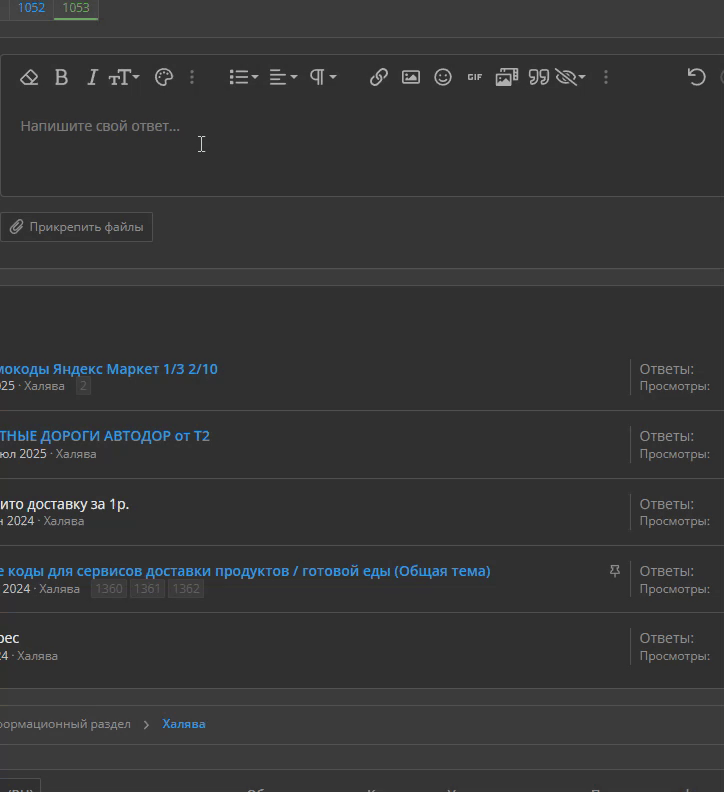
Task: Open the доставку за 1р. thread
Action: click(64, 504)
